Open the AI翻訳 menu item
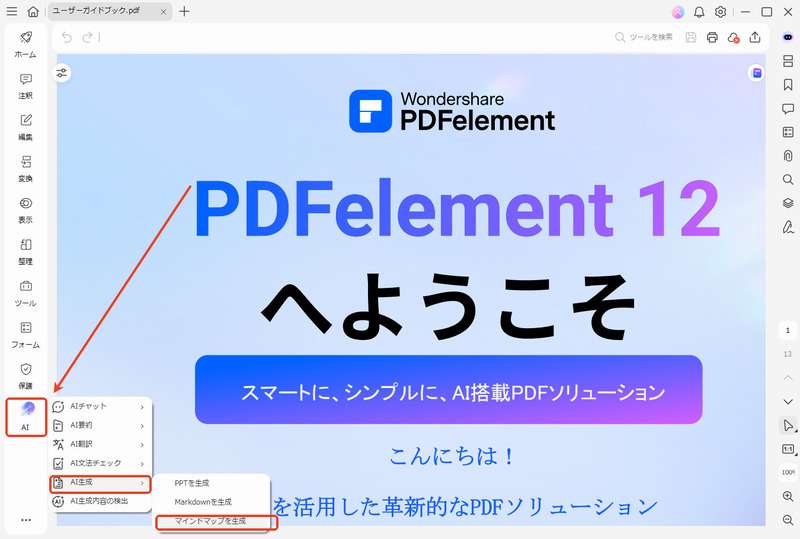The image size is (800, 539). (x=101, y=444)
